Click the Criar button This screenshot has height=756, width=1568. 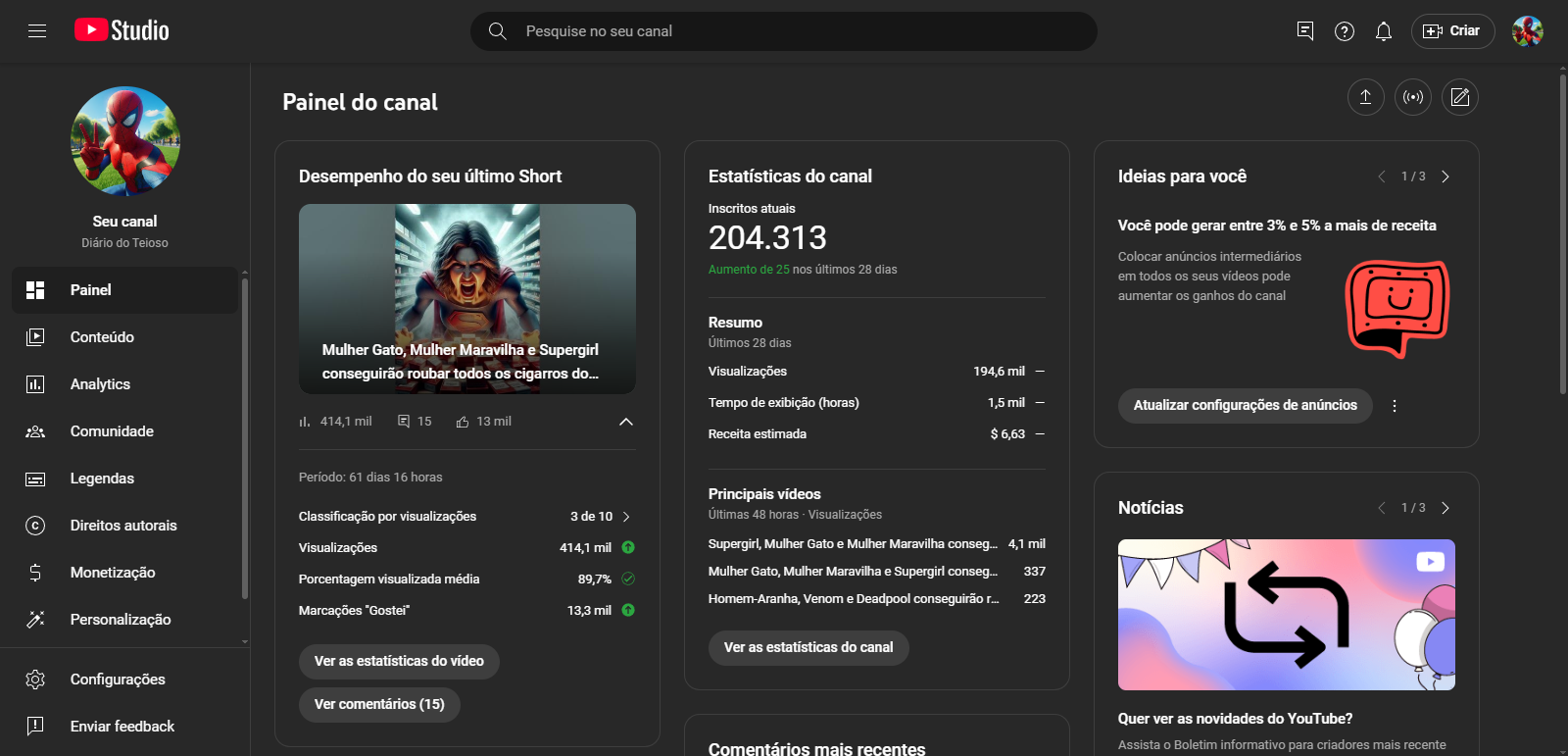[1452, 31]
